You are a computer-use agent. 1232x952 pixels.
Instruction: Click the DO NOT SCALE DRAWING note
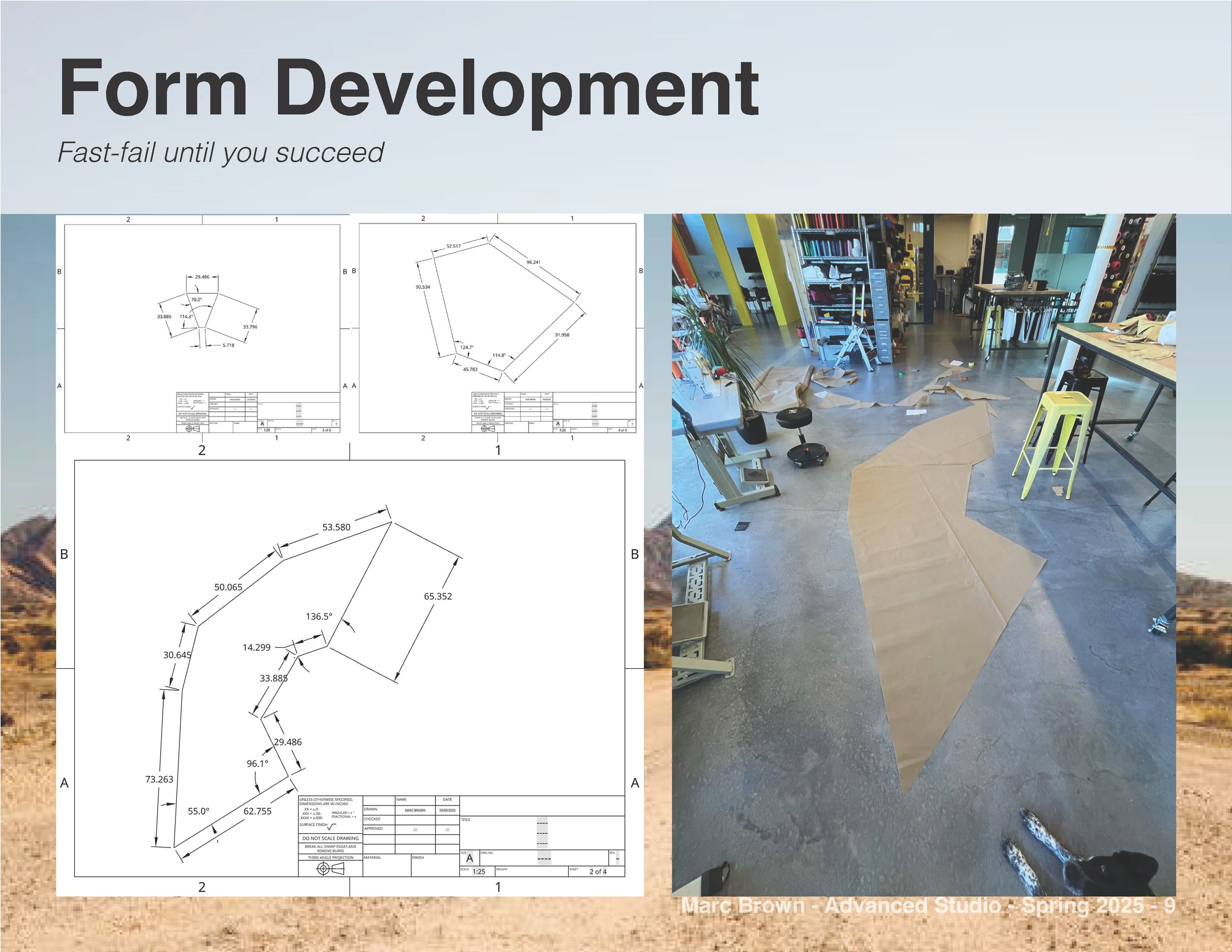point(331,838)
